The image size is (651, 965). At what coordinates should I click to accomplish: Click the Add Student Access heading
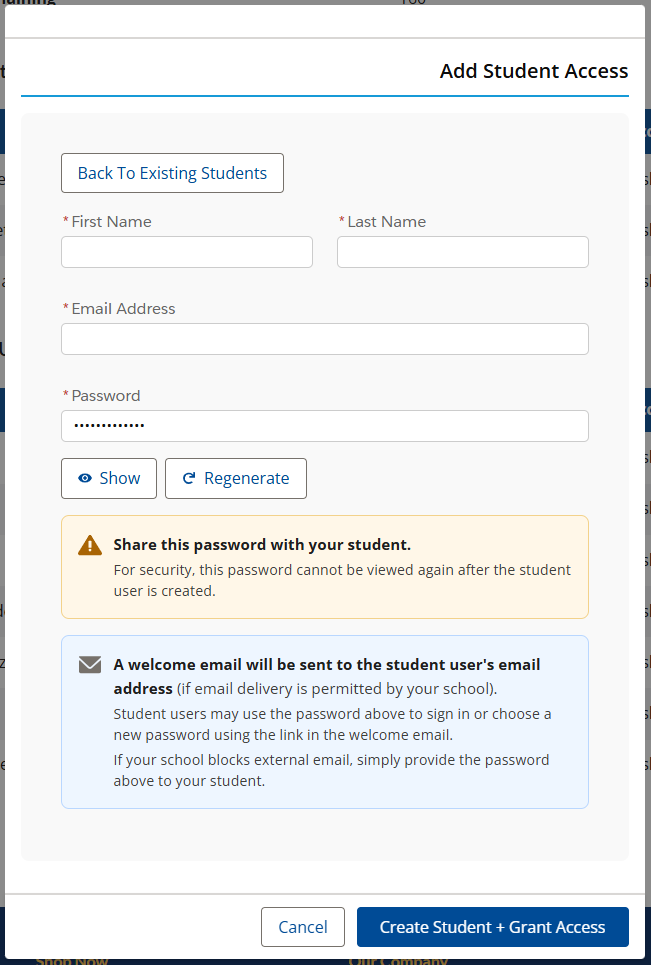coord(534,71)
